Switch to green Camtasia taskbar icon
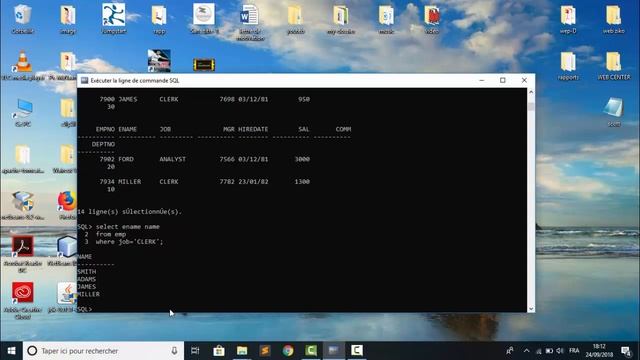 click(x=311, y=351)
